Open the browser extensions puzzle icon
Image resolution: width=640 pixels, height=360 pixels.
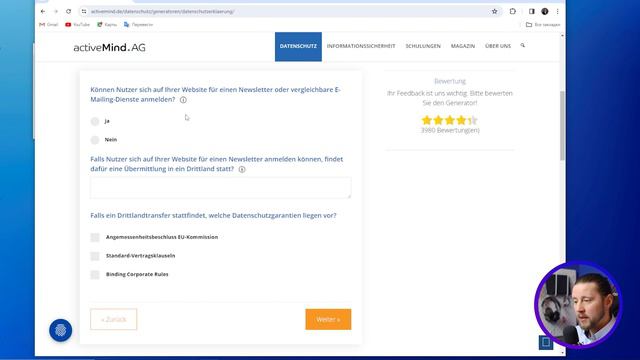pyautogui.click(x=513, y=11)
